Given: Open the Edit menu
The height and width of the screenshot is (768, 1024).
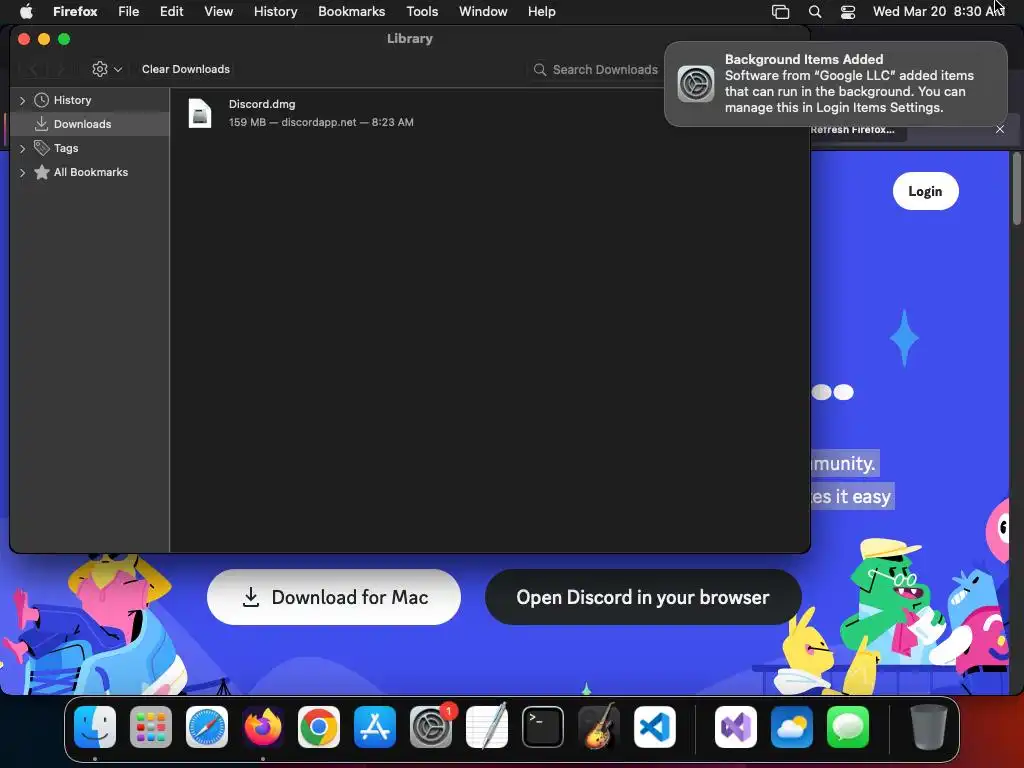Looking at the screenshot, I should click(x=171, y=11).
